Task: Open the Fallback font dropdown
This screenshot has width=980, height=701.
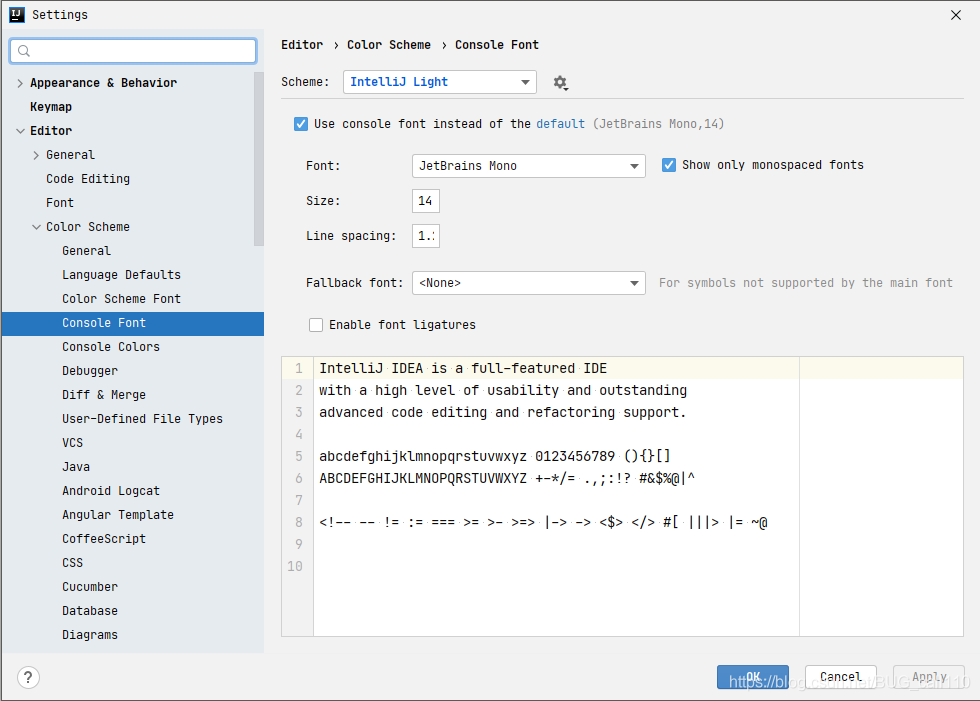Action: 528,283
